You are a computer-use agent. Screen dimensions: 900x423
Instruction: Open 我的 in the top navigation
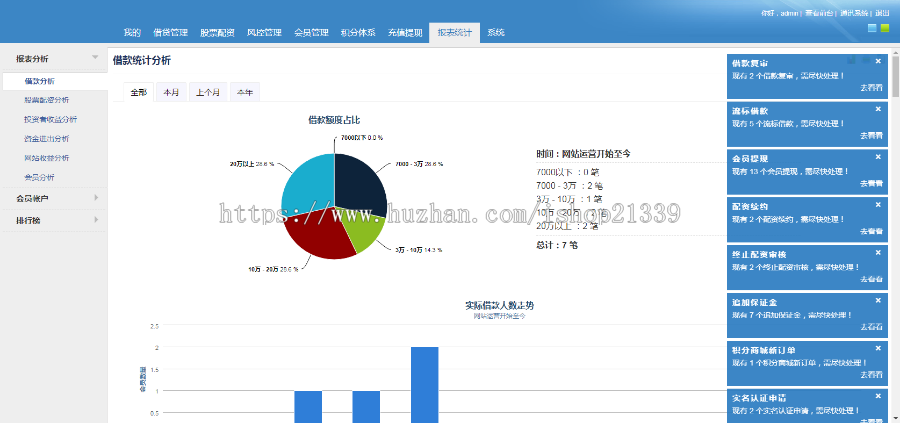coord(132,33)
